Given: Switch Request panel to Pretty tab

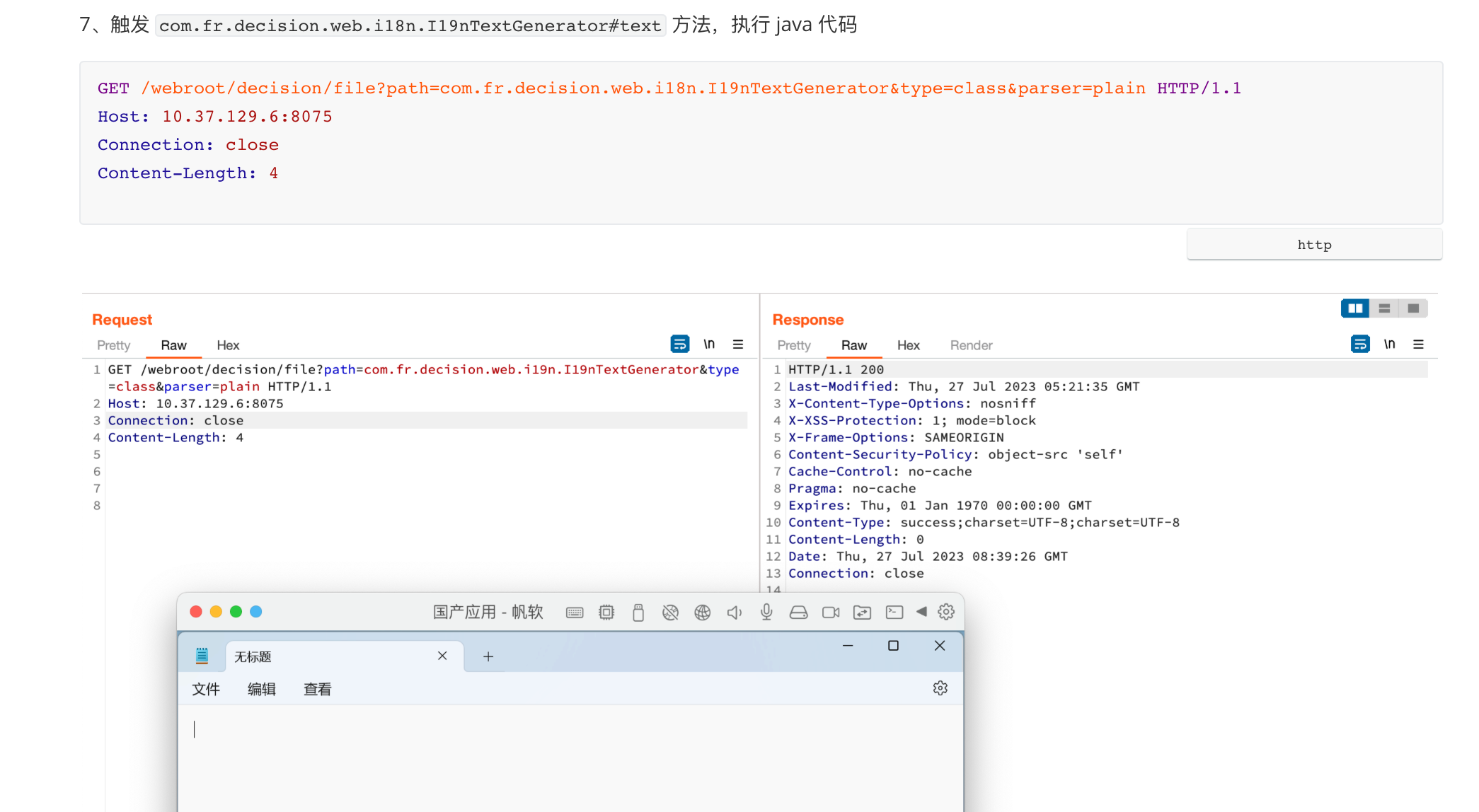Looking at the screenshot, I should tap(114, 345).
